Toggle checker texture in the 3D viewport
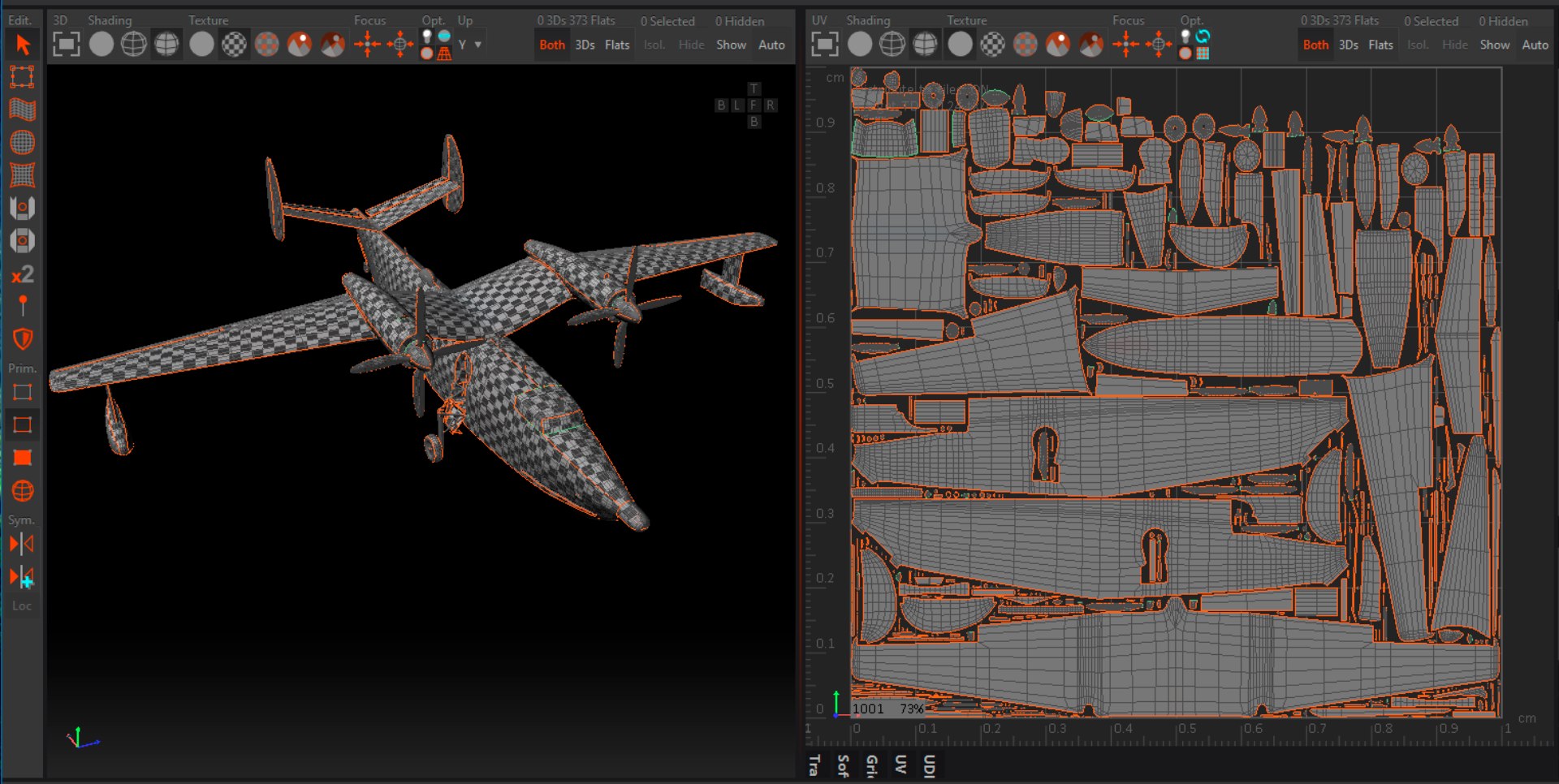 click(x=235, y=44)
